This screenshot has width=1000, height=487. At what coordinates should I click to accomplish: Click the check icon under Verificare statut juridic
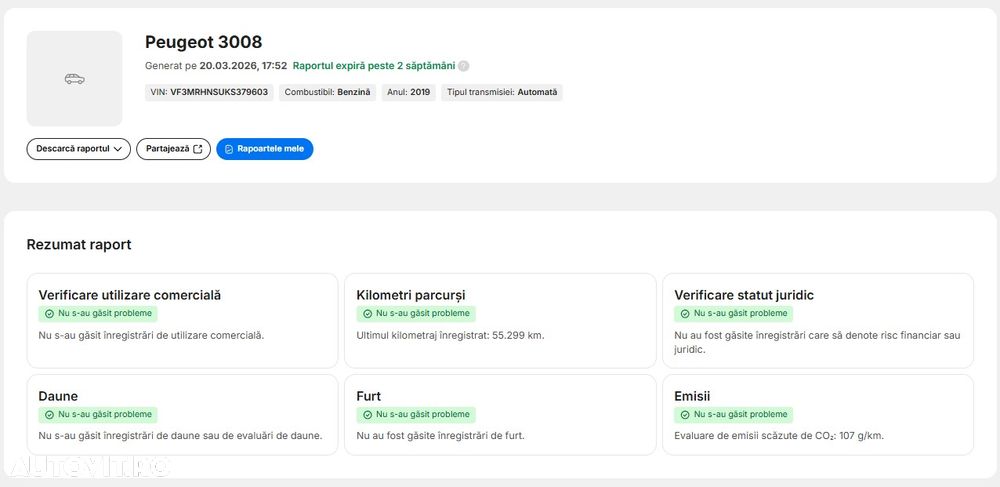[x=685, y=314]
